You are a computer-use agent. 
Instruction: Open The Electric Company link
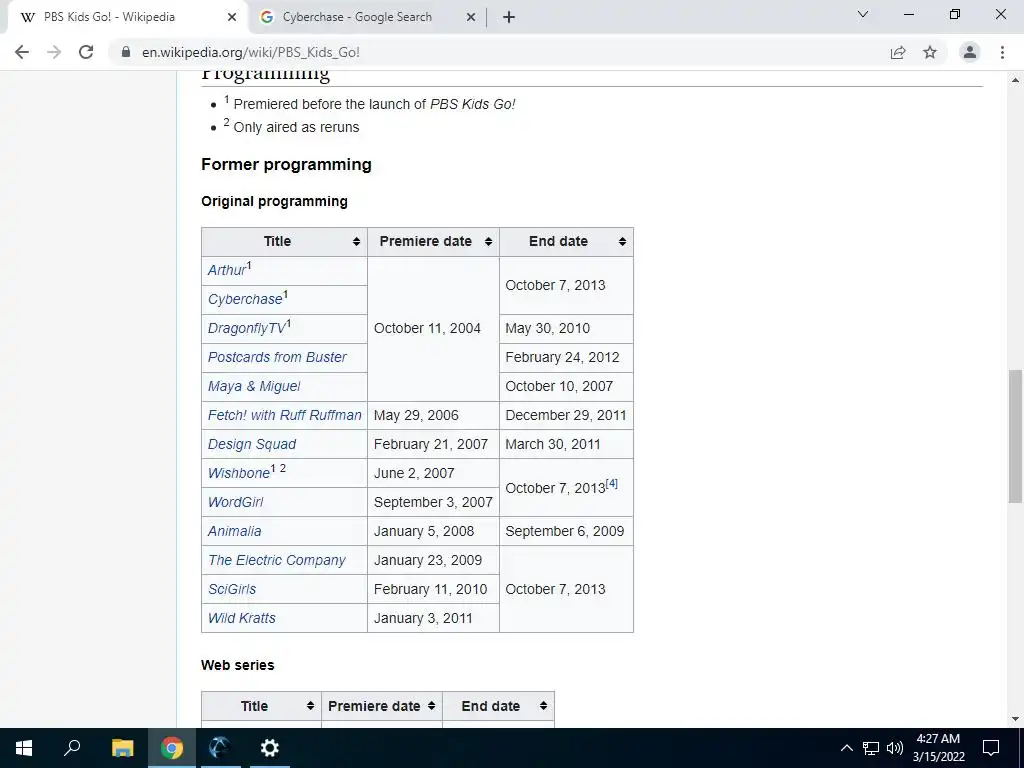pyautogui.click(x=276, y=560)
